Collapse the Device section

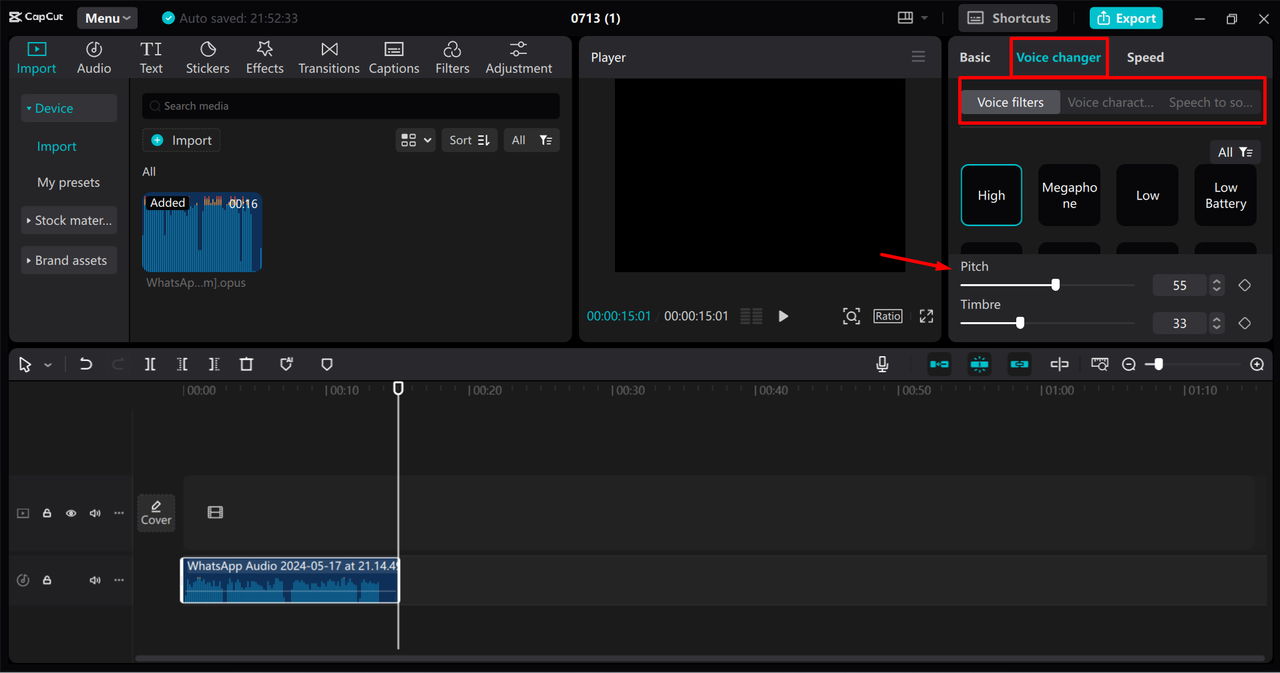69,108
